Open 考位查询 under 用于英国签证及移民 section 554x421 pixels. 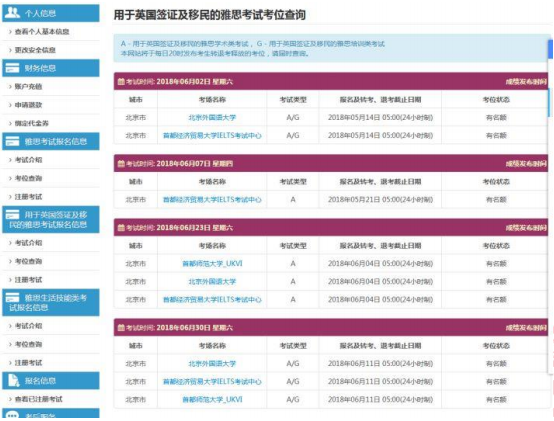(x=28, y=261)
